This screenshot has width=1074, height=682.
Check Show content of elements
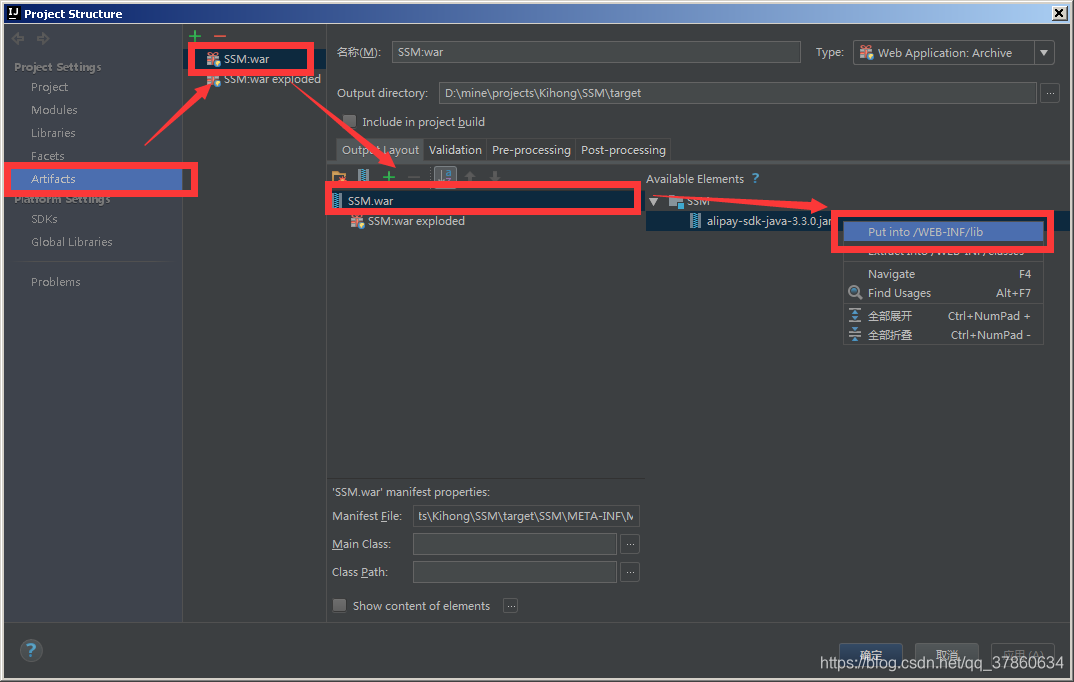pos(339,605)
